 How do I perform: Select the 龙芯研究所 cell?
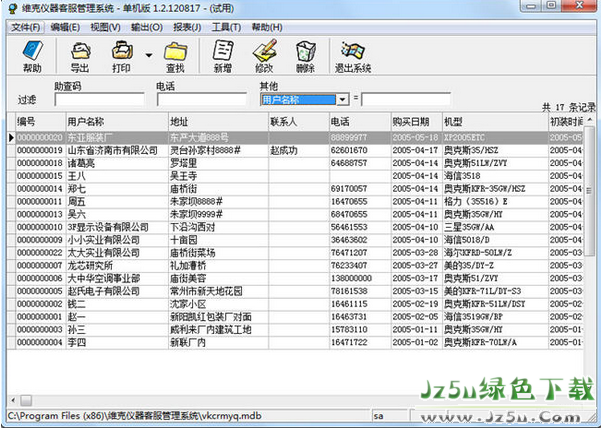pos(117,265)
